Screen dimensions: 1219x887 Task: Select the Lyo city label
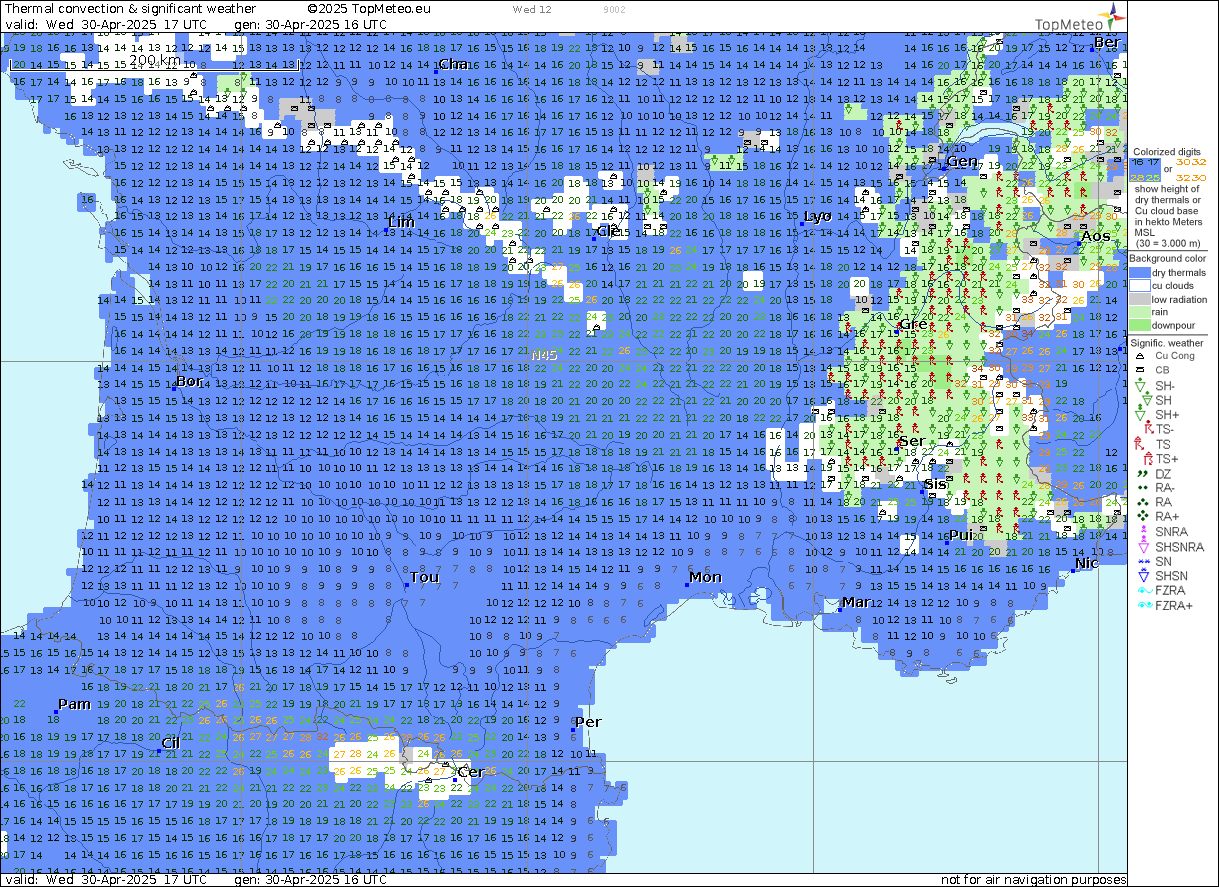818,216
